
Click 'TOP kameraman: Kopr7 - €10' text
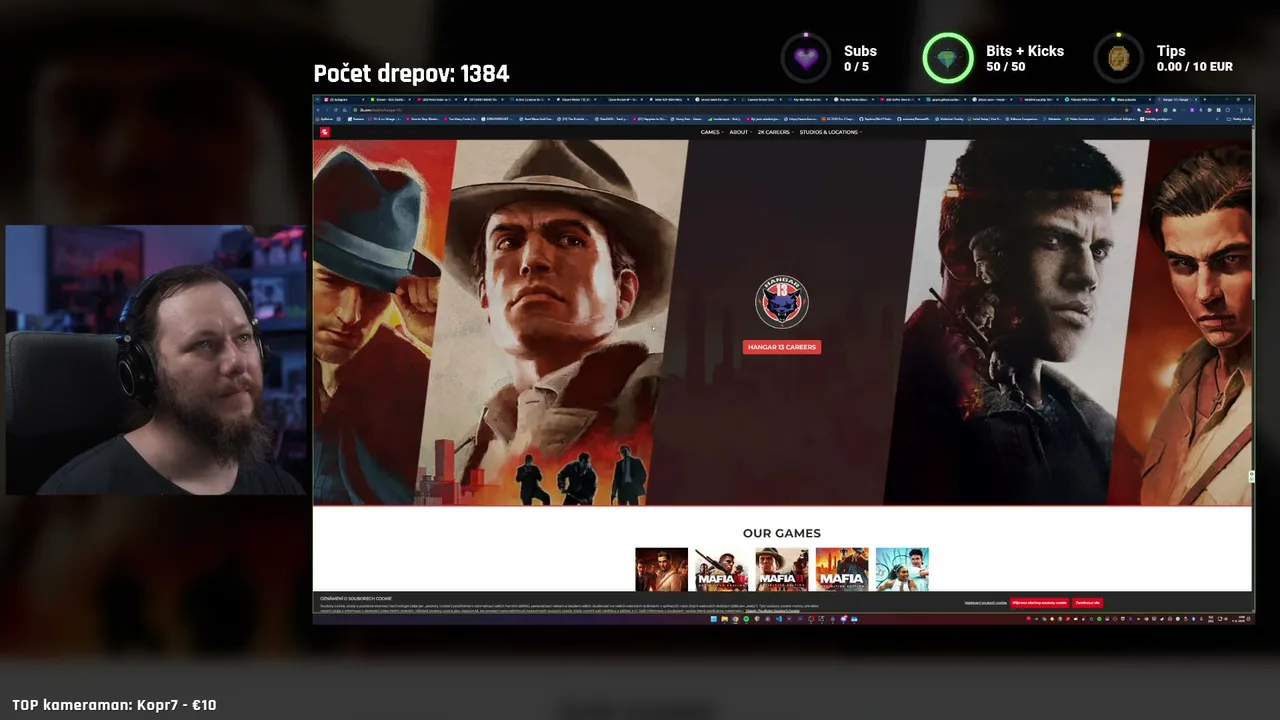coord(114,705)
